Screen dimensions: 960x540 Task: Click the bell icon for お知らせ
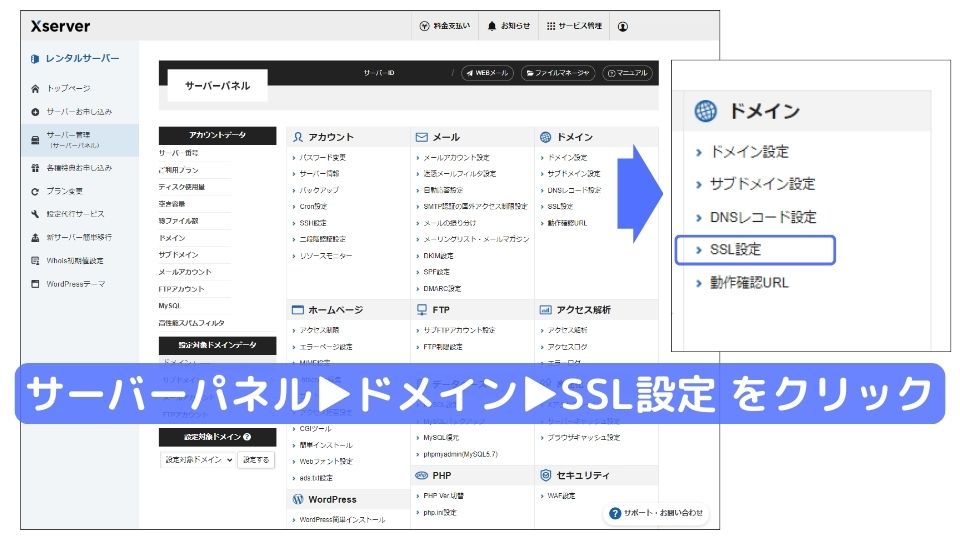[492, 26]
